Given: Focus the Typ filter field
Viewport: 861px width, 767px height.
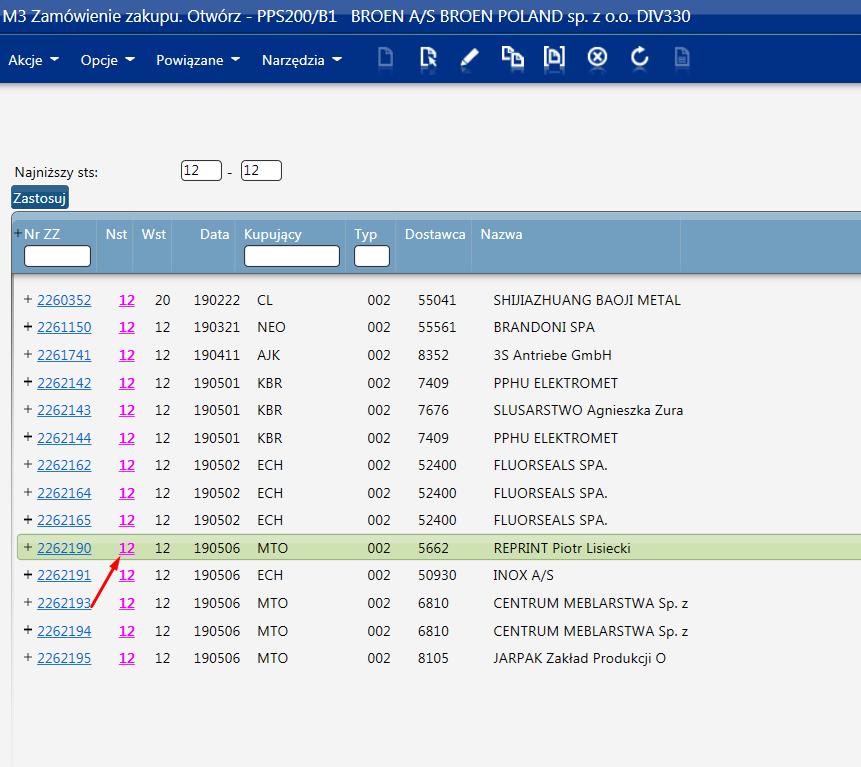Looking at the screenshot, I should click(x=372, y=256).
